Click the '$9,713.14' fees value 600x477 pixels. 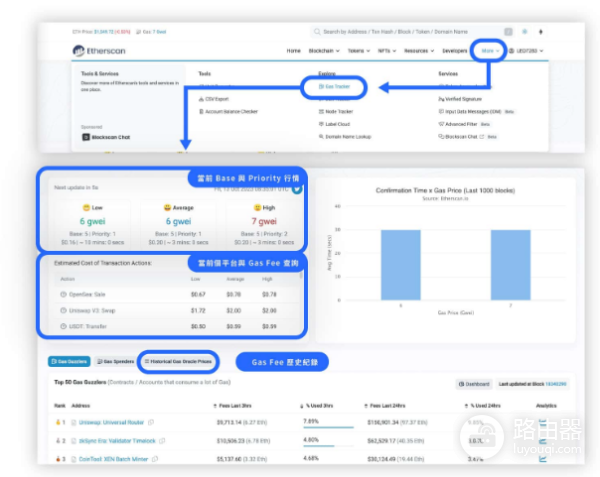[230, 422]
